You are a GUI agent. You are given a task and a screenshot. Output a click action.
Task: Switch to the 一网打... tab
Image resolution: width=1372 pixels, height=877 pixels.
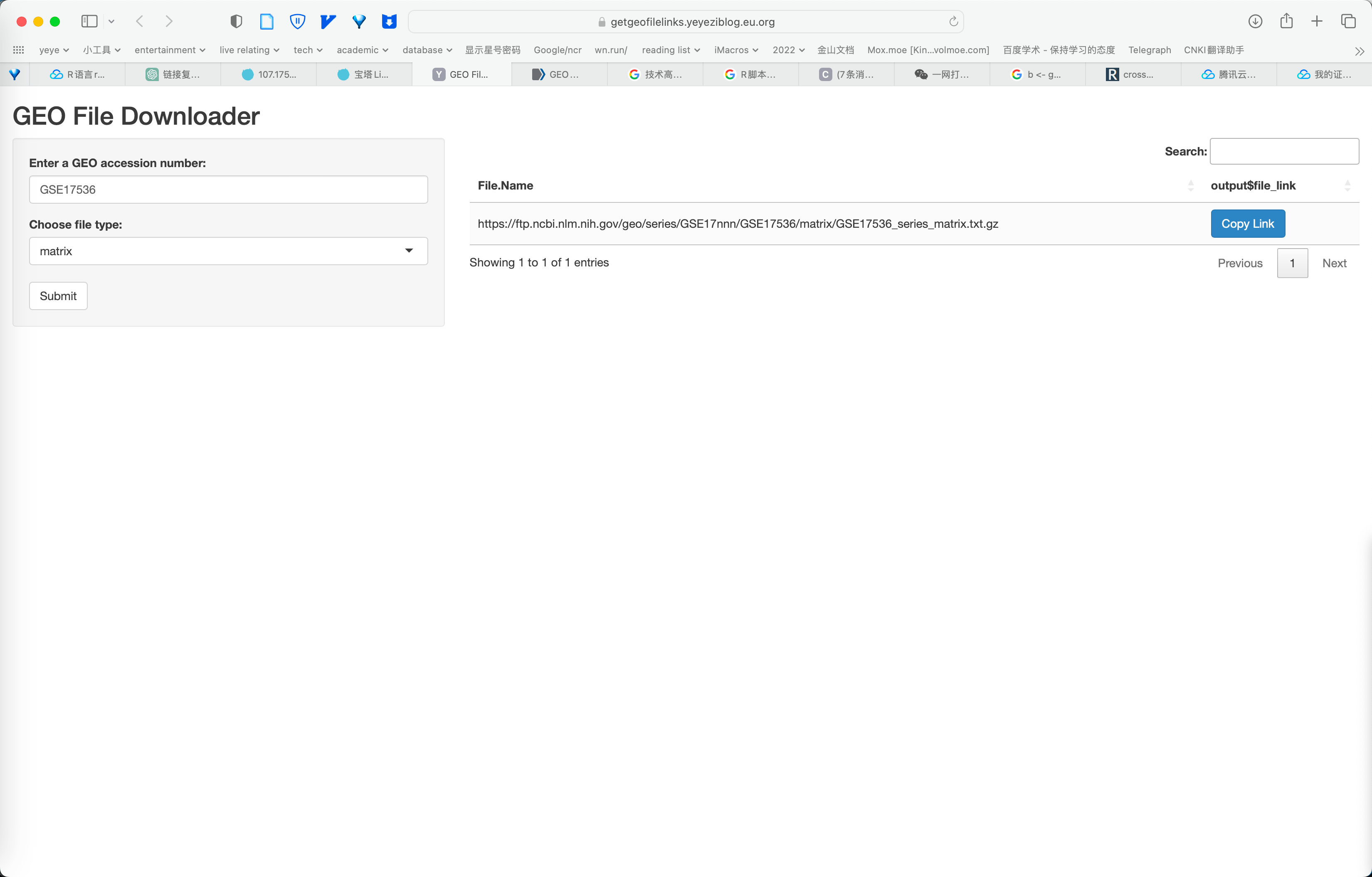(x=943, y=74)
